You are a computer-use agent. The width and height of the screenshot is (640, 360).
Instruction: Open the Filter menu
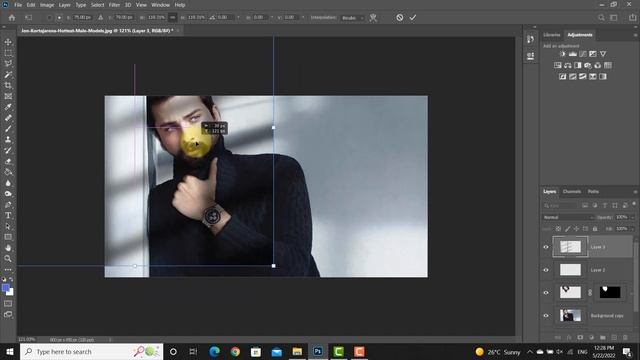[114, 5]
